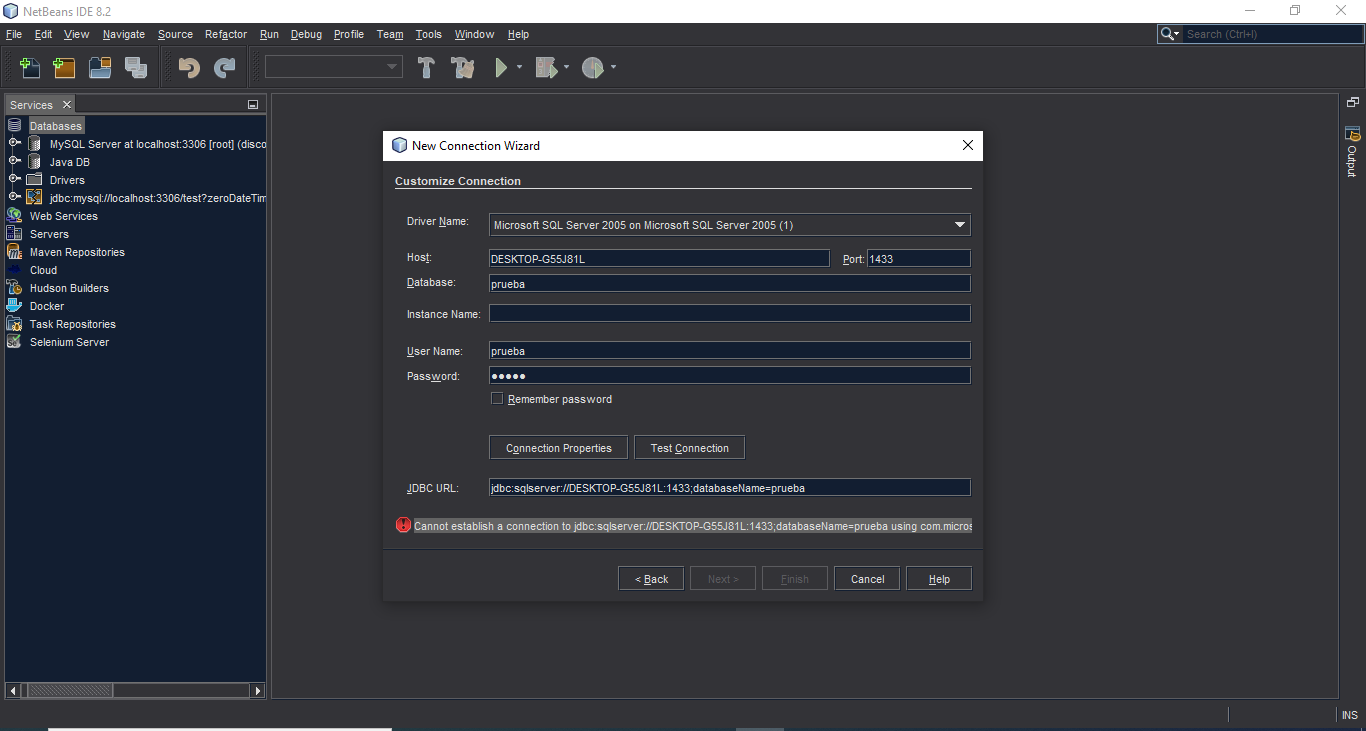
Task: Click the Databases node icon
Action: click(14, 126)
